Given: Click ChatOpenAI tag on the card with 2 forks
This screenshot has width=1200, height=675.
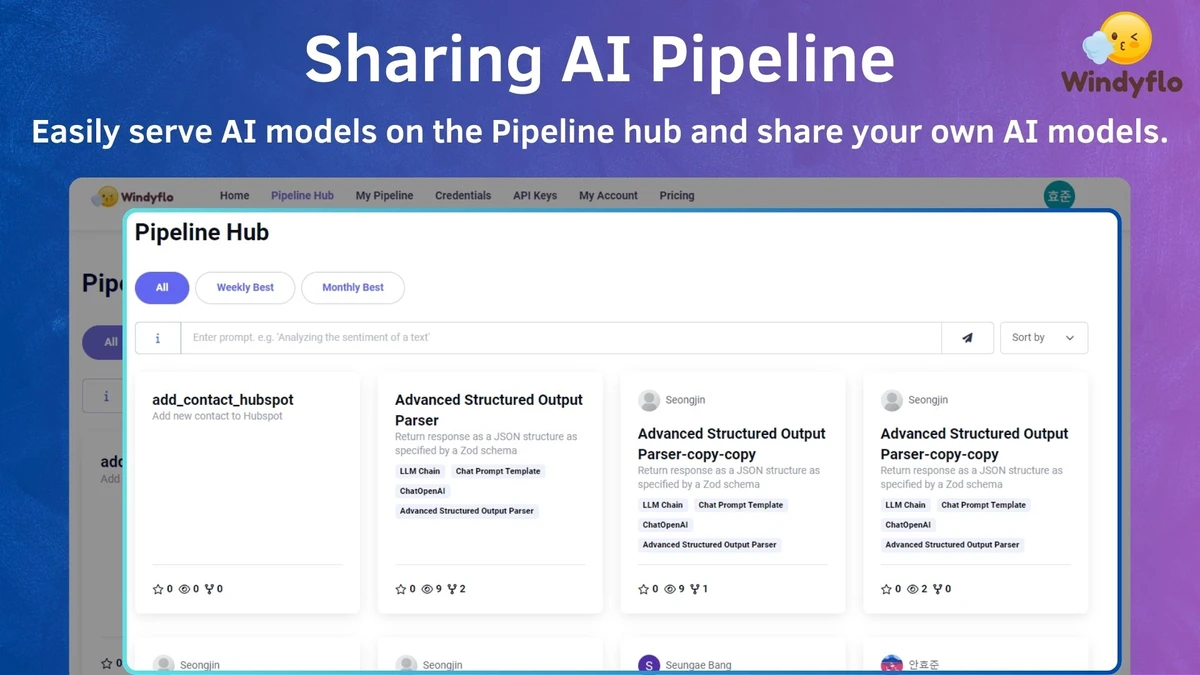Looking at the screenshot, I should tap(423, 491).
